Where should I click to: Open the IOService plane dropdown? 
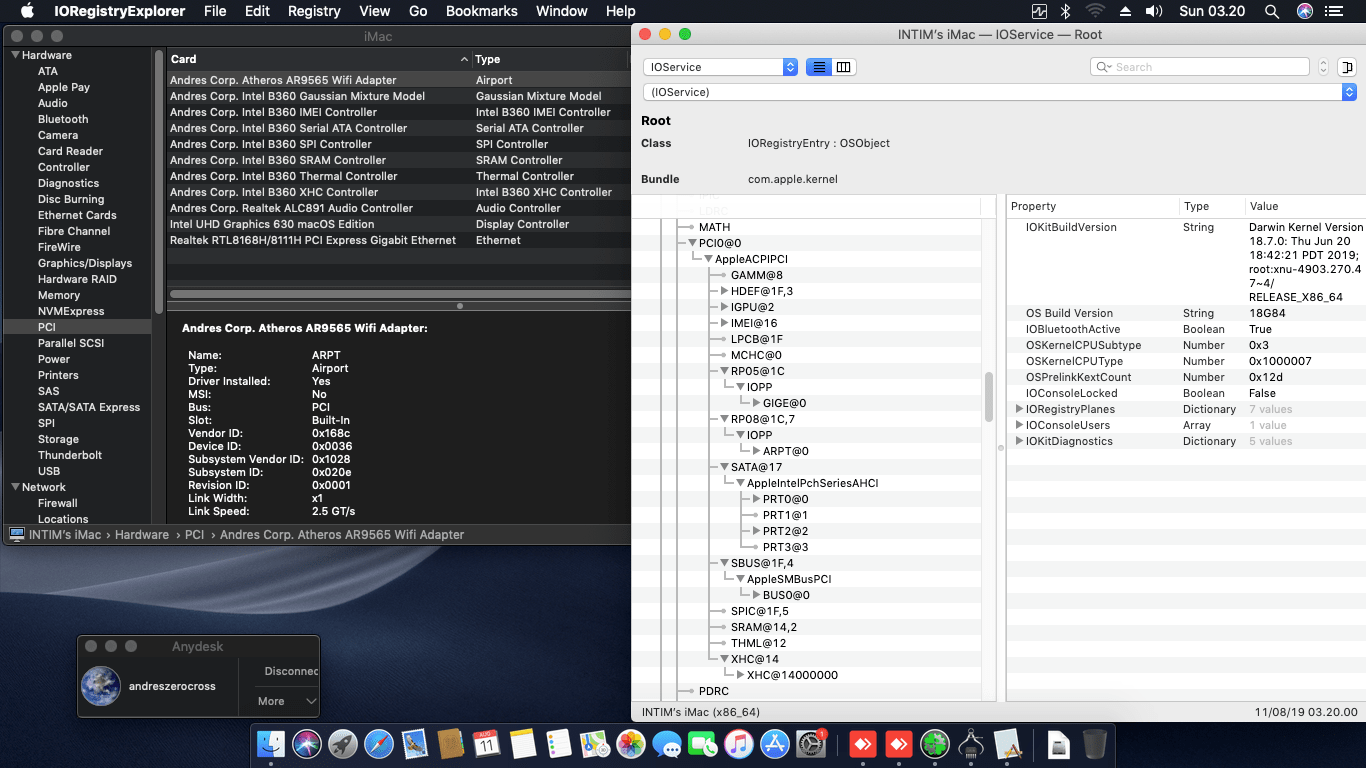coord(720,67)
